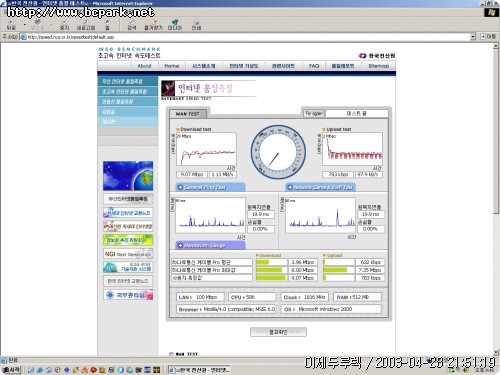Expand the General Ping Test section
The width and height of the screenshot is (500, 375).
[x=210, y=187]
